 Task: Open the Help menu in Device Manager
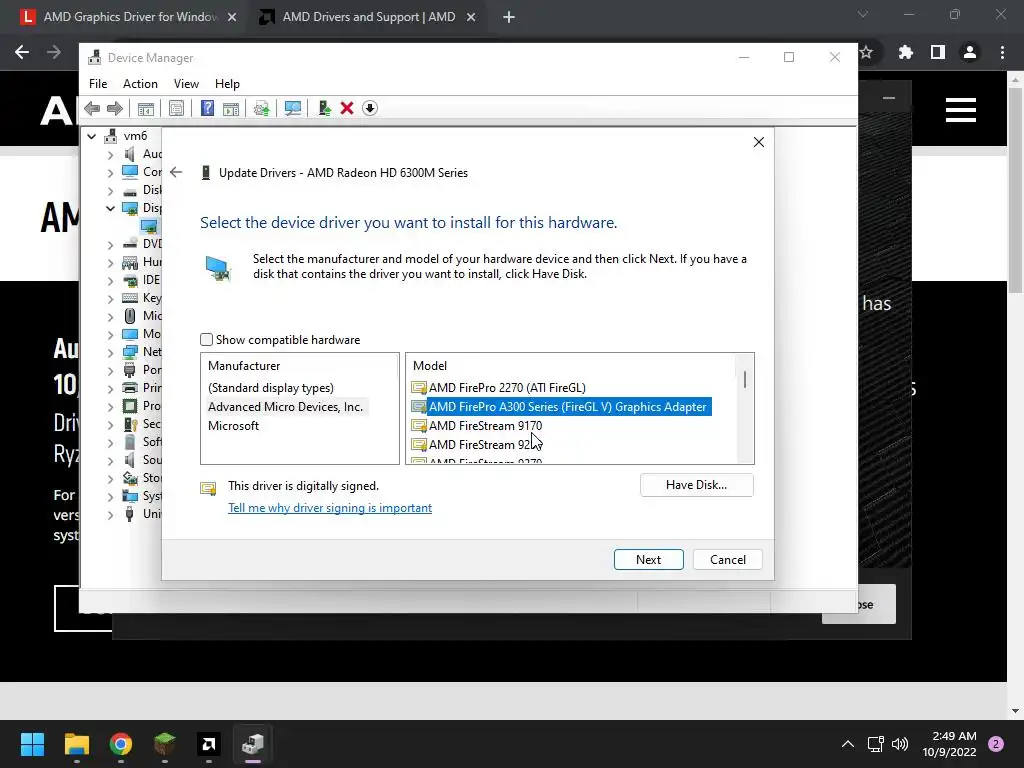227,84
